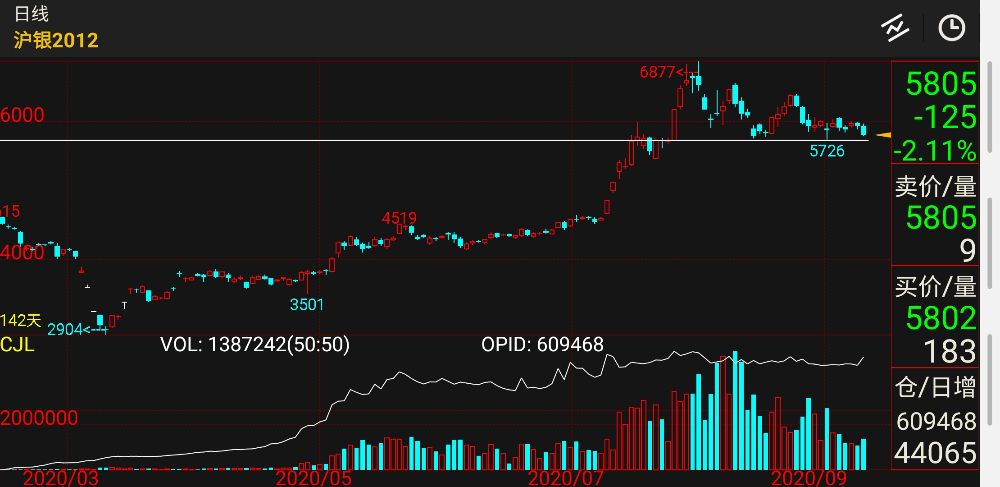This screenshot has width=1000, height=487.
Task: Select the 沪银2012 contract title
Action: 56,40
